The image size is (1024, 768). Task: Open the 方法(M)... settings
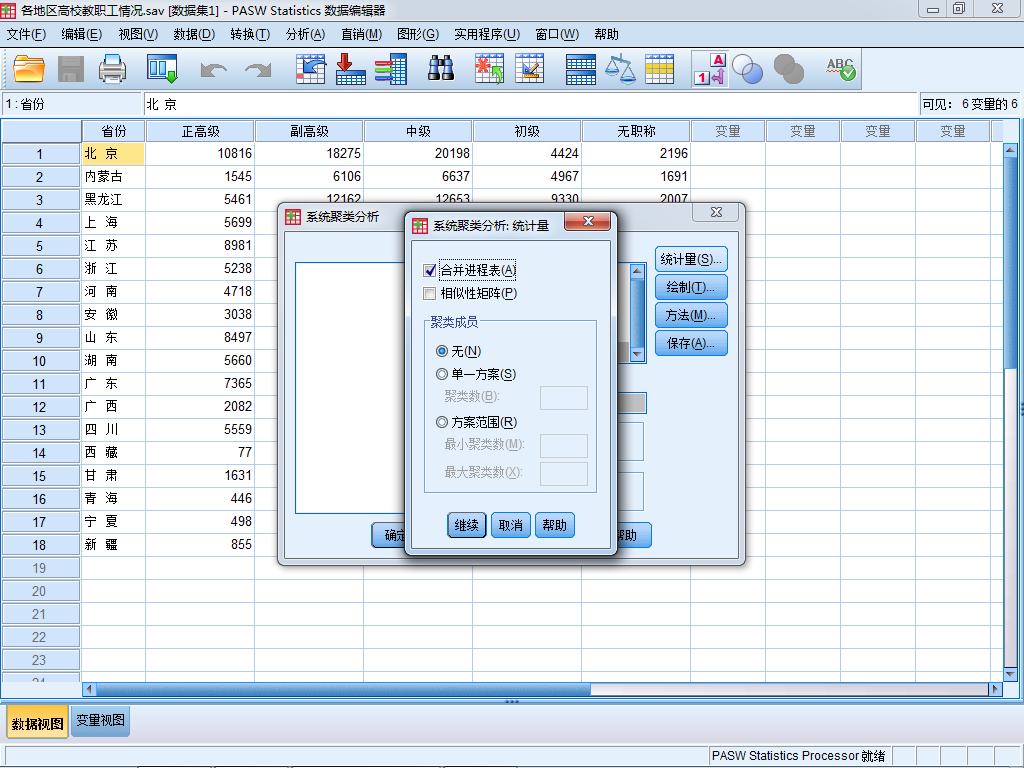(691, 315)
